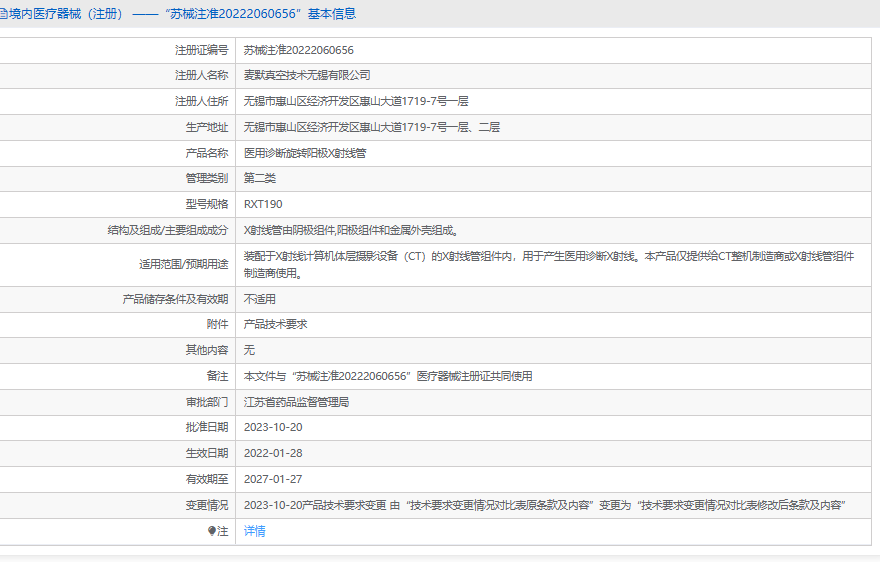Click the production address ending 一层、二层
The height and width of the screenshot is (562, 880).
[x=372, y=127]
